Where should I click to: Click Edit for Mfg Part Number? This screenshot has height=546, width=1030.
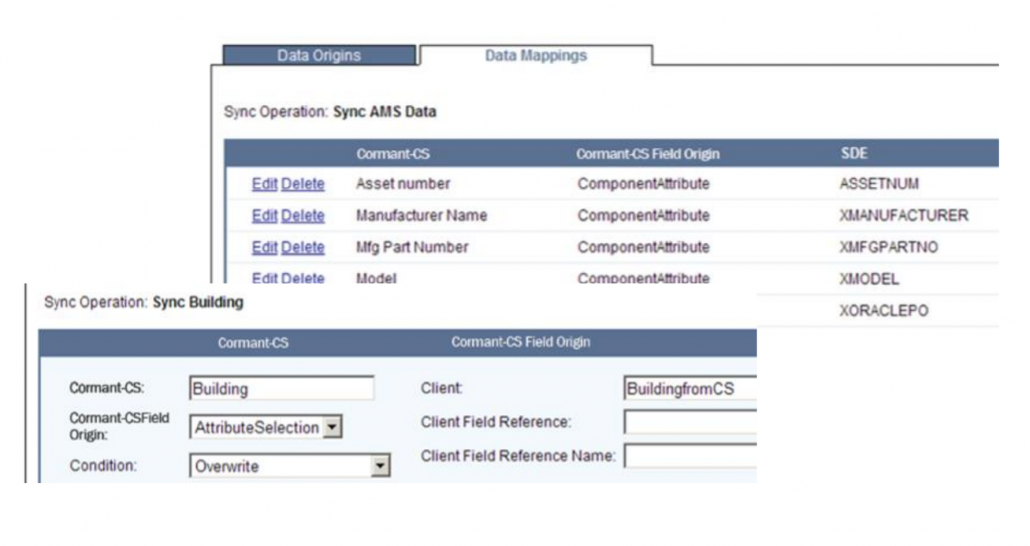click(x=264, y=248)
